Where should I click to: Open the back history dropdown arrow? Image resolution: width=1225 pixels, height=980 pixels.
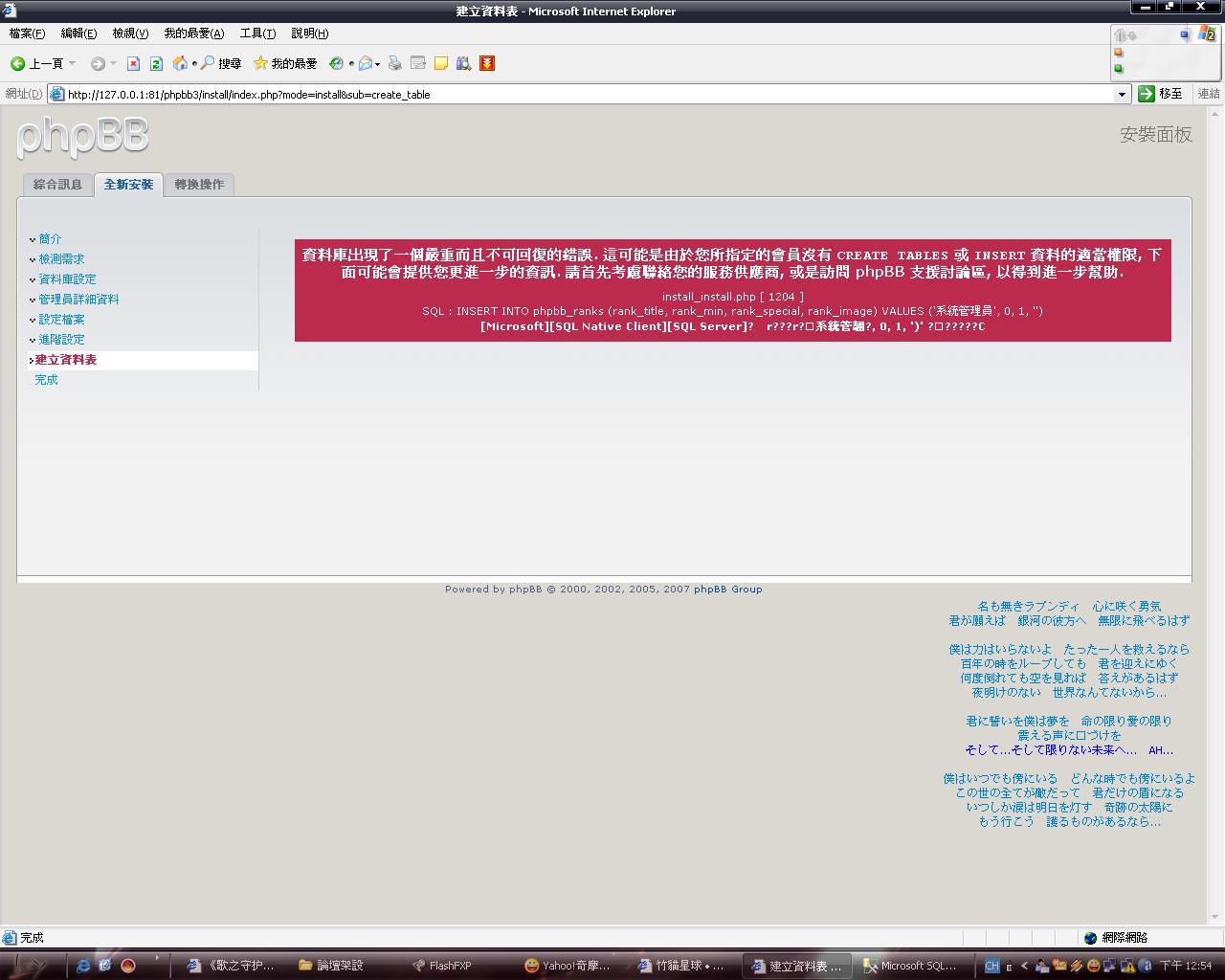click(72, 63)
